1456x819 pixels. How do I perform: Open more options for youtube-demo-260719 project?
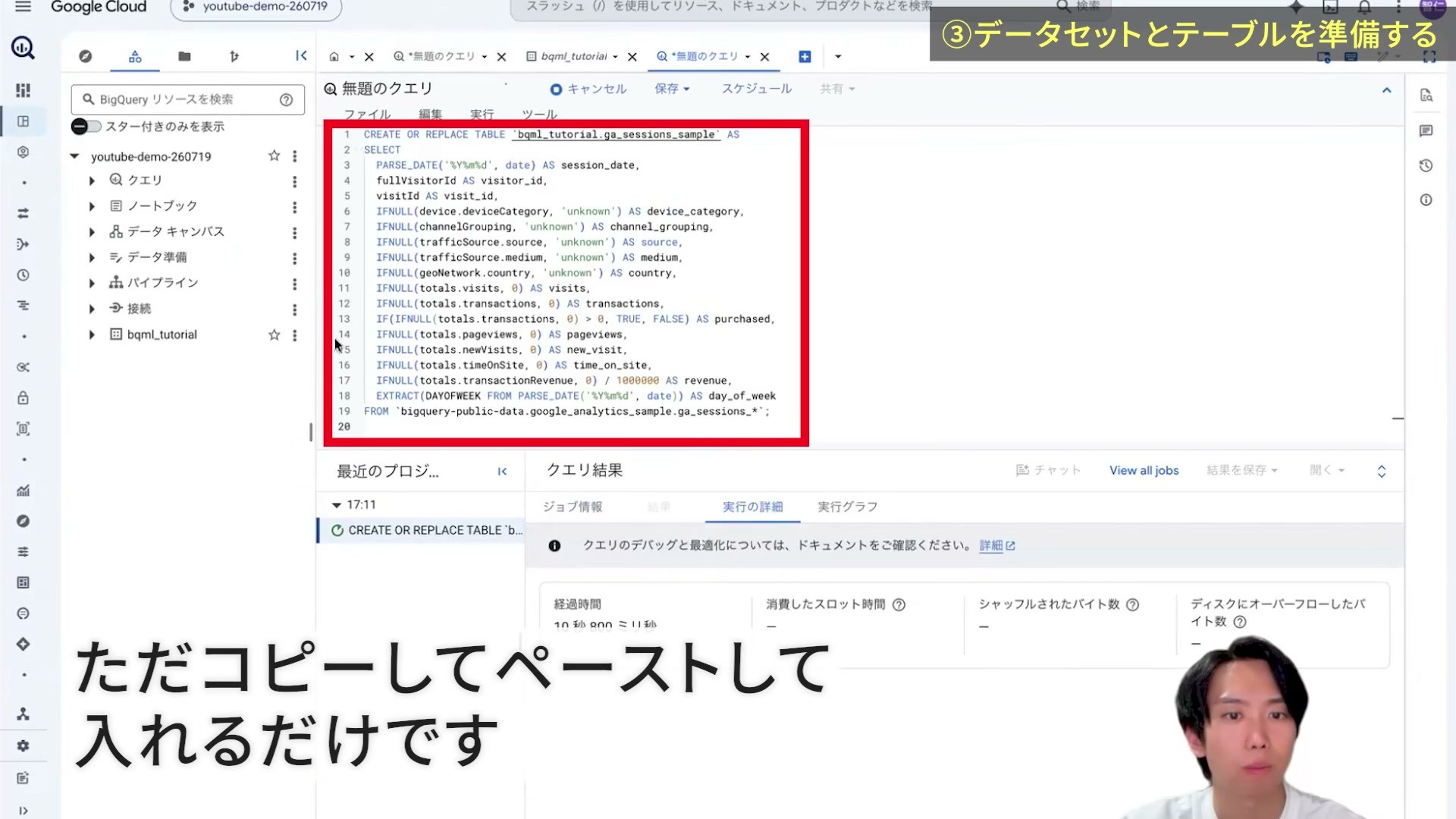[x=295, y=156]
